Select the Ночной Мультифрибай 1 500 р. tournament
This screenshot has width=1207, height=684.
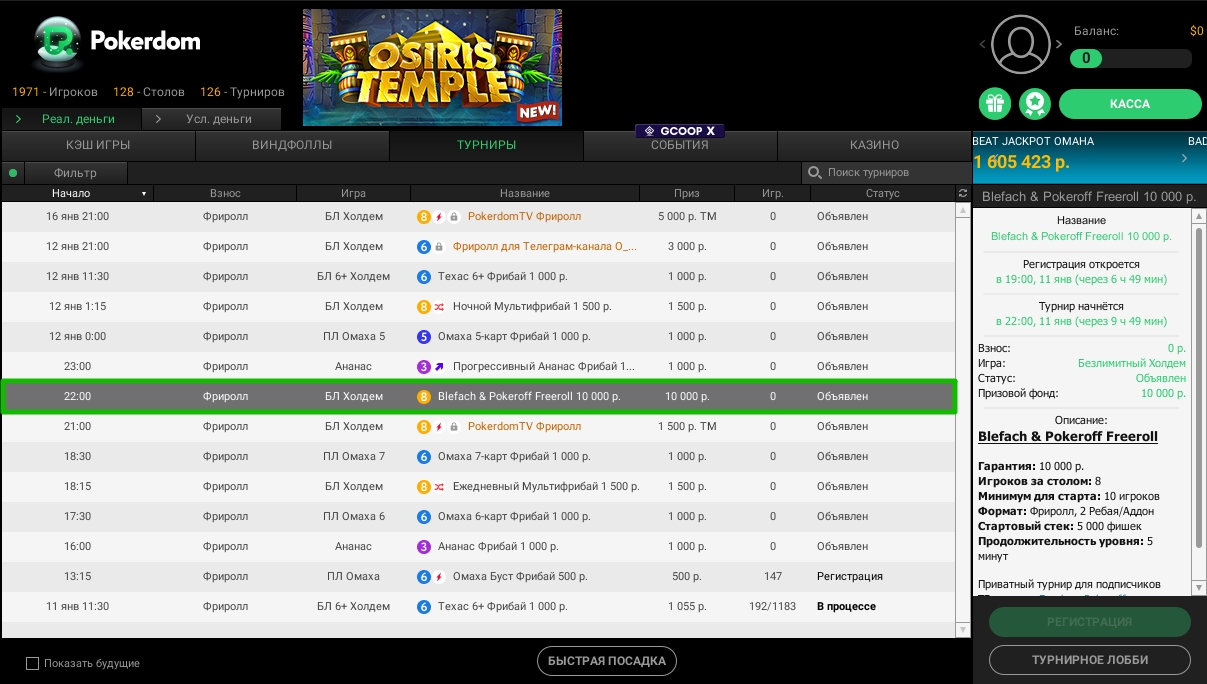pos(478,306)
